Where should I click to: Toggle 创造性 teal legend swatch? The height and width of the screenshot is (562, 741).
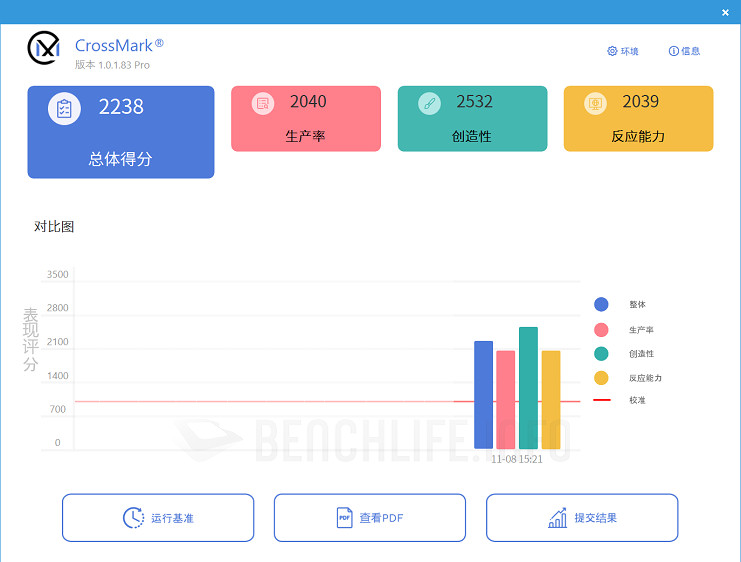point(601,354)
